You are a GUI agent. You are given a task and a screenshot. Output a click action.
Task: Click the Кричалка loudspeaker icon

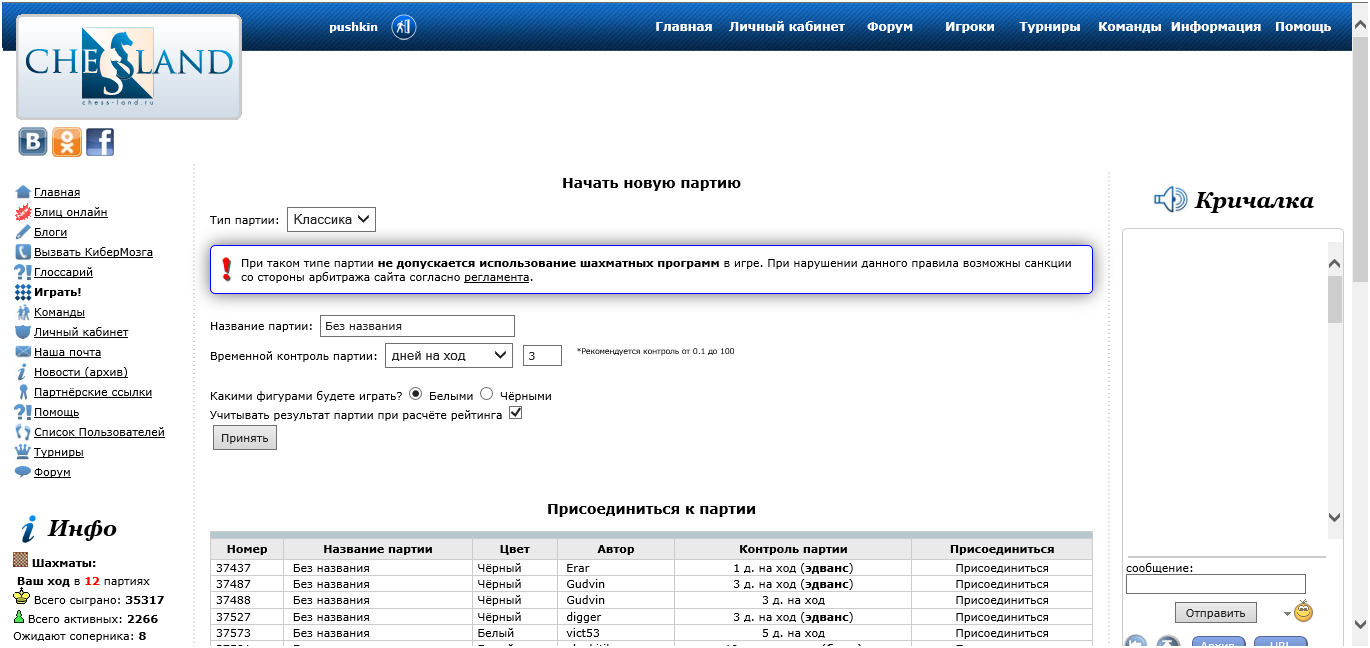click(1170, 200)
